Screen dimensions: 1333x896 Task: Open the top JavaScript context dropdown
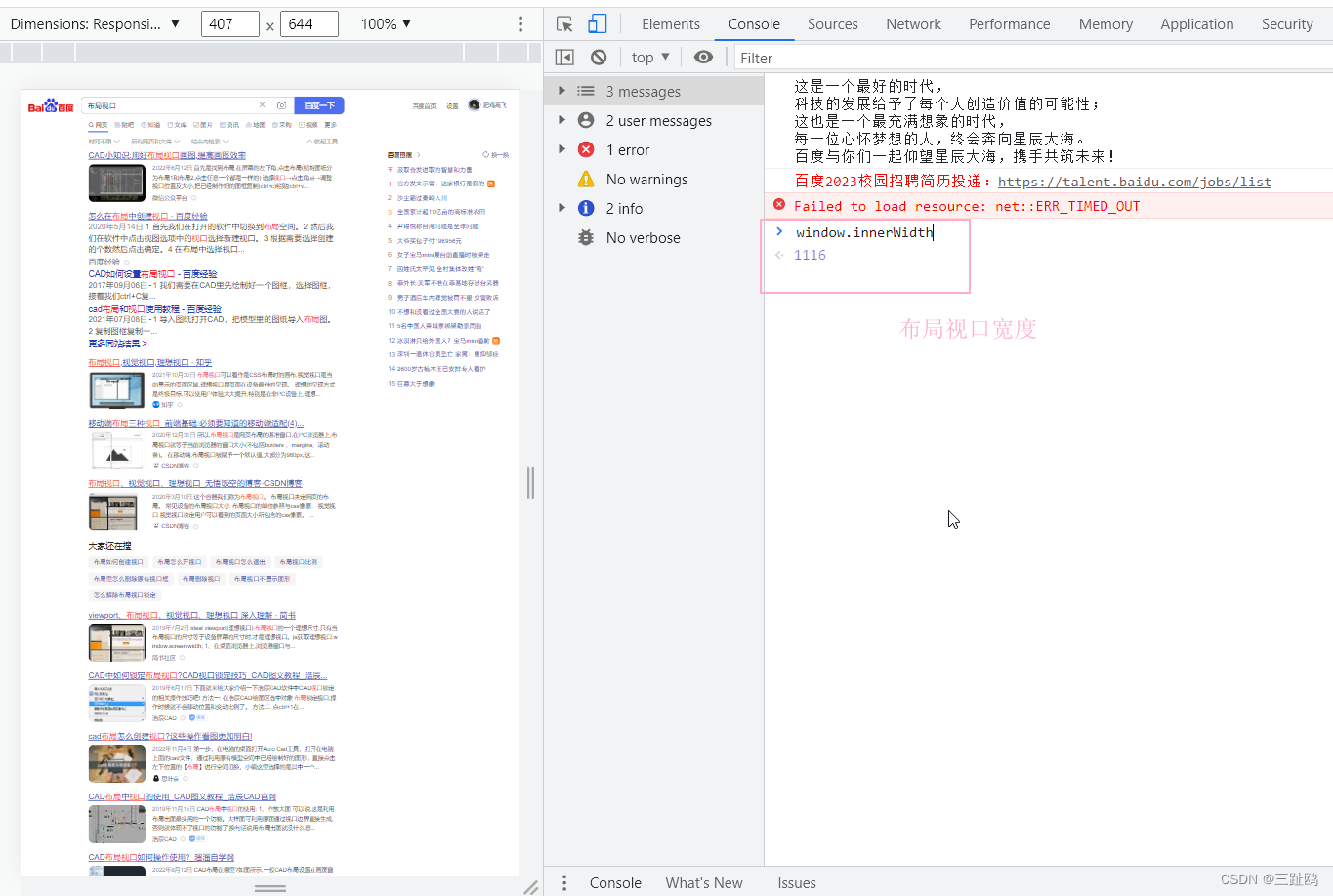(650, 58)
